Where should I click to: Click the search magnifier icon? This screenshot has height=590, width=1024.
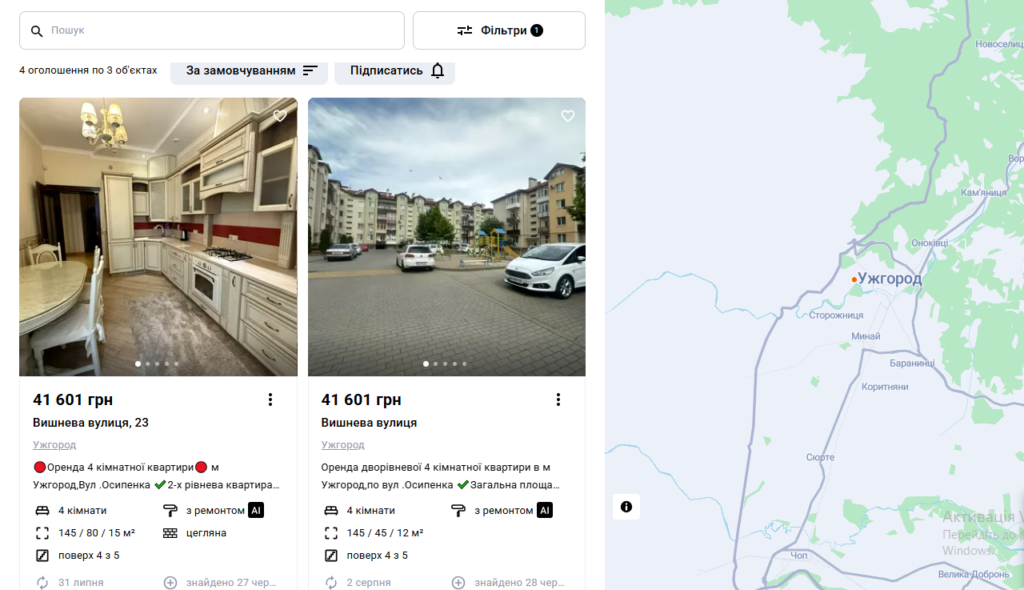click(x=37, y=31)
